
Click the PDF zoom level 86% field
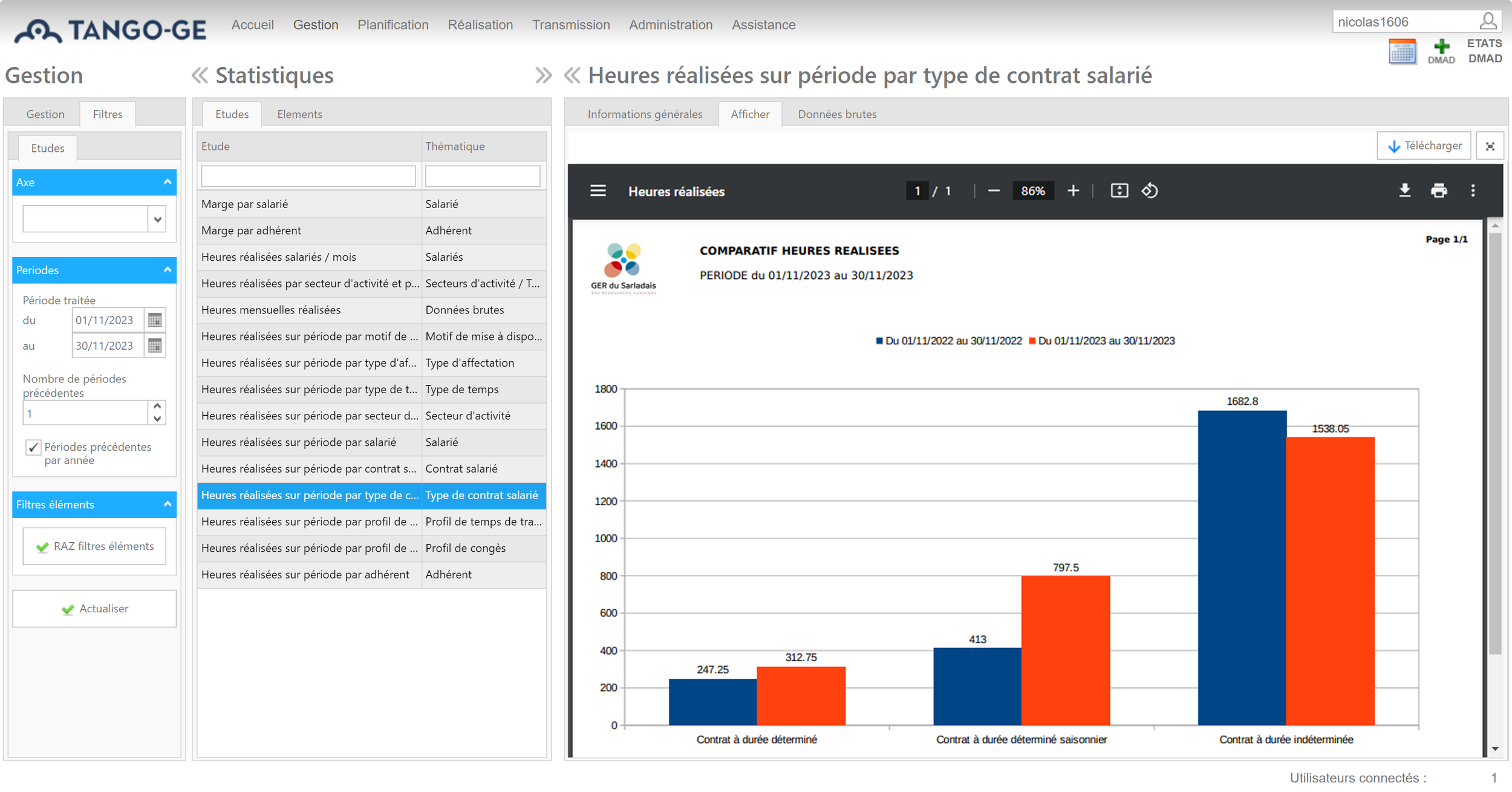tap(1033, 191)
